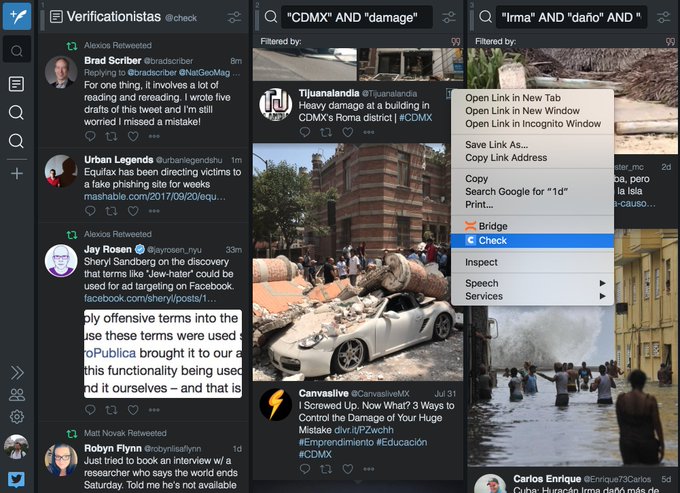Open the sidebar search box icon
Image resolution: width=680 pixels, height=493 pixels.
(17, 50)
